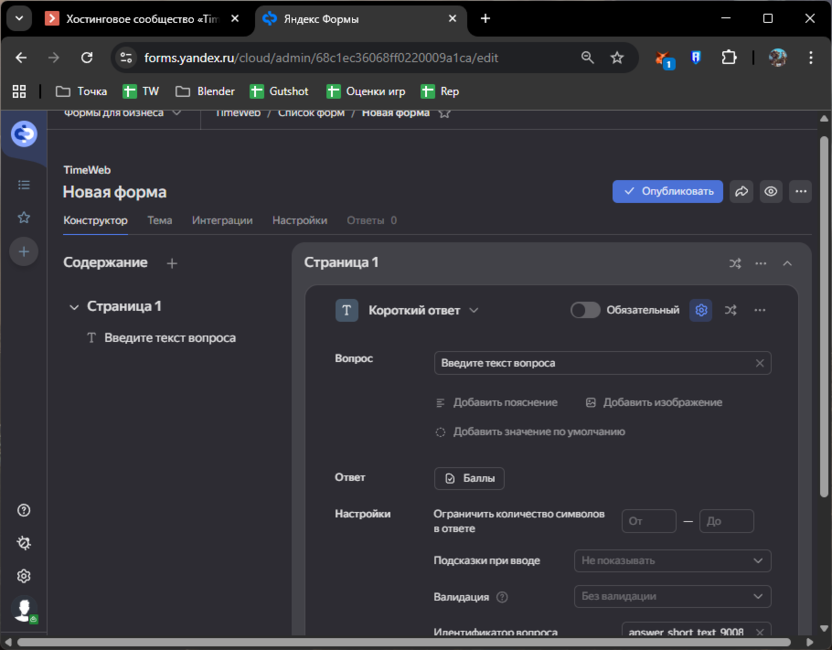This screenshot has width=832, height=650.
Task: Click the Баллы button
Action: tap(469, 478)
